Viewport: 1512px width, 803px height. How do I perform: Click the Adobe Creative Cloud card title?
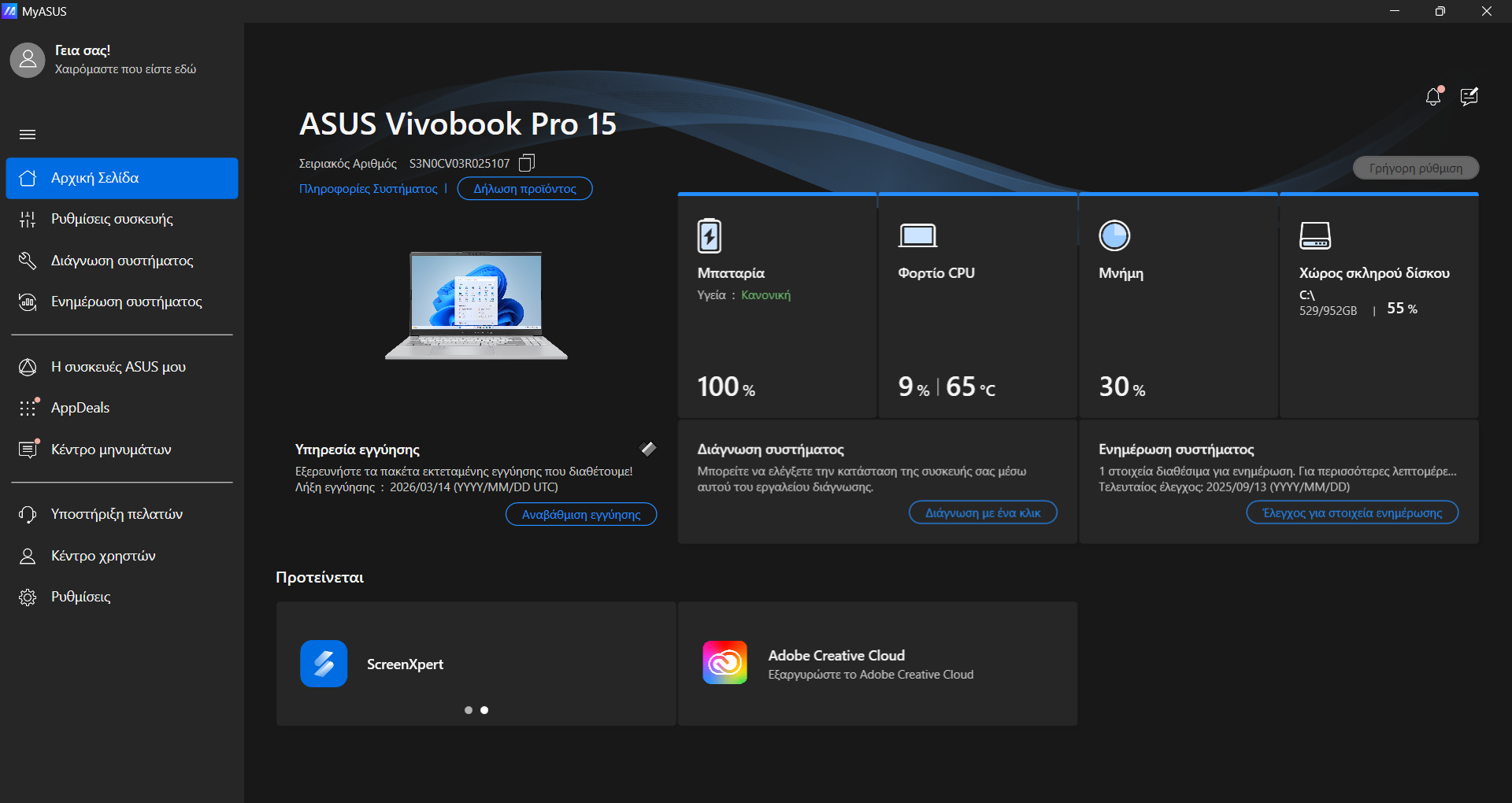pos(836,656)
